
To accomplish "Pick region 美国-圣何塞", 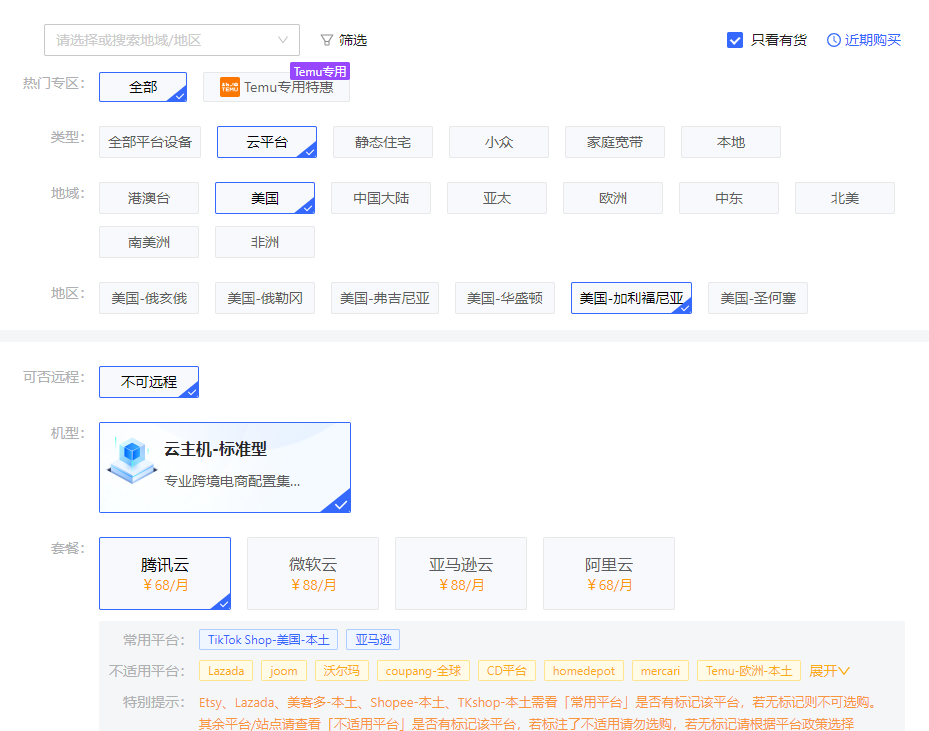I will point(758,298).
